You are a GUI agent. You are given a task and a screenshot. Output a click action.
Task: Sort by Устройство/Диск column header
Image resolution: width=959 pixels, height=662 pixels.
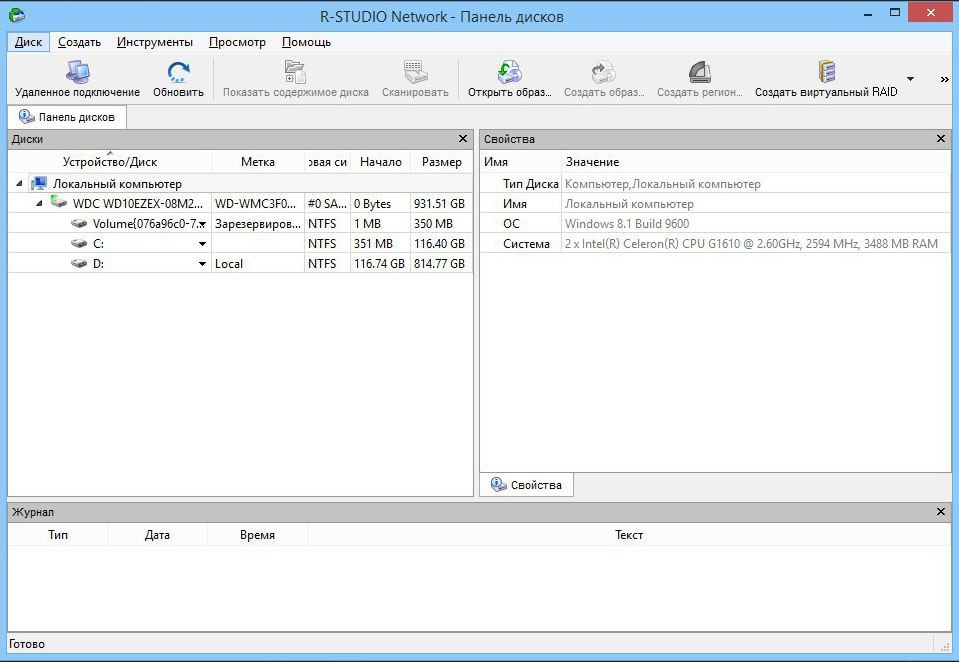pyautogui.click(x=110, y=162)
